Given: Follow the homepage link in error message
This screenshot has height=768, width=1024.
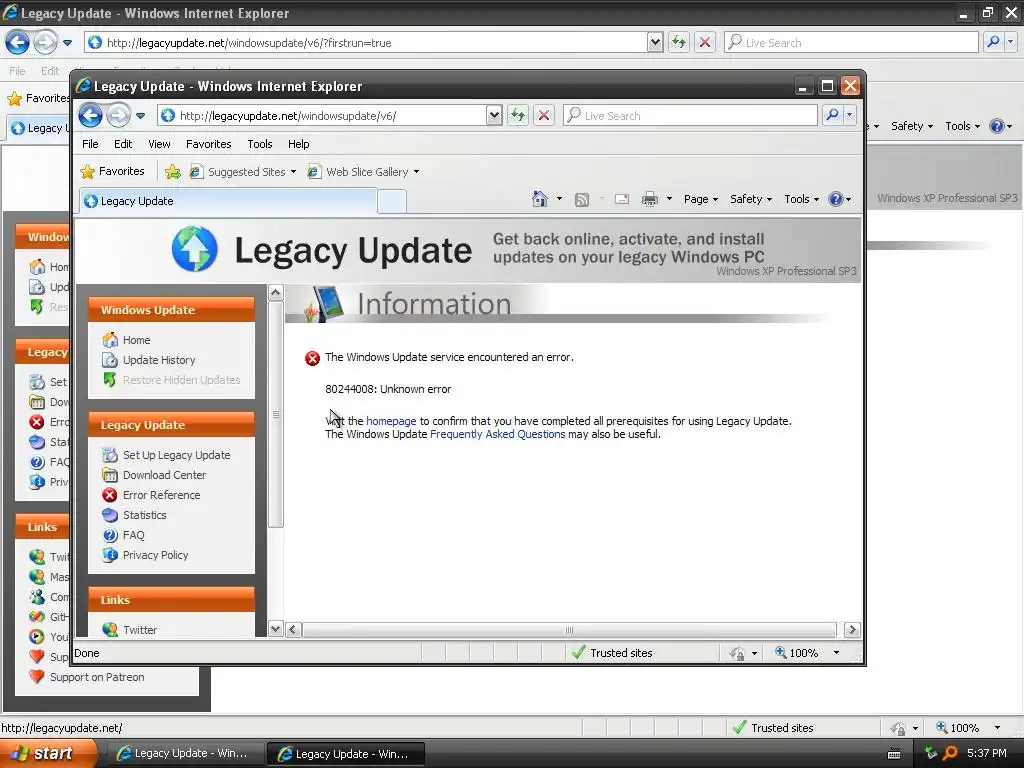Looking at the screenshot, I should [x=391, y=421].
